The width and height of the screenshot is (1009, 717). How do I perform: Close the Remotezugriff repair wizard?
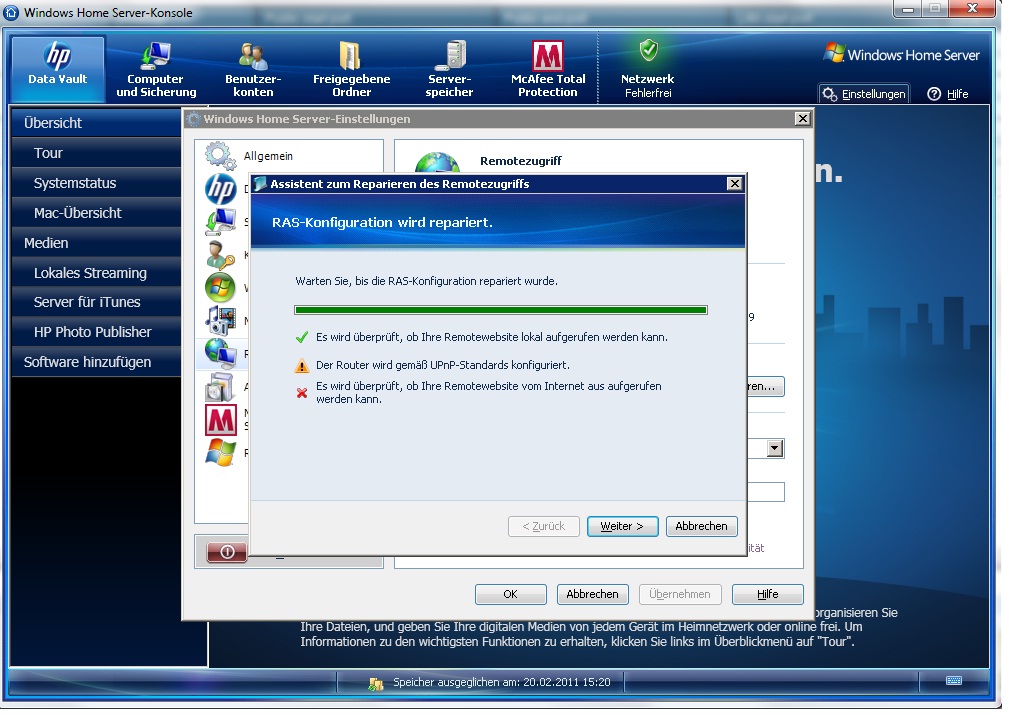click(x=734, y=184)
